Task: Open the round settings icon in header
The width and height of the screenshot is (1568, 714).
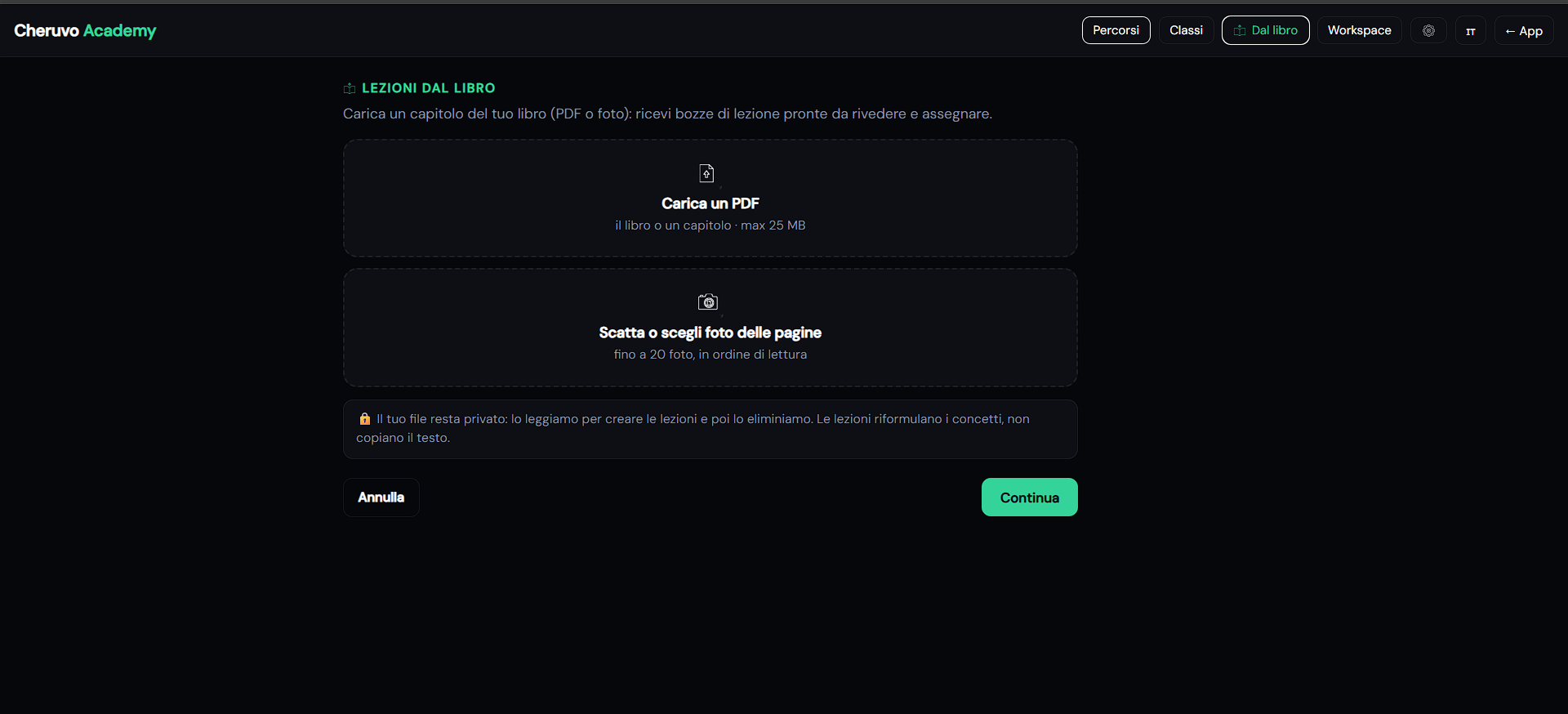Action: pos(1428,30)
